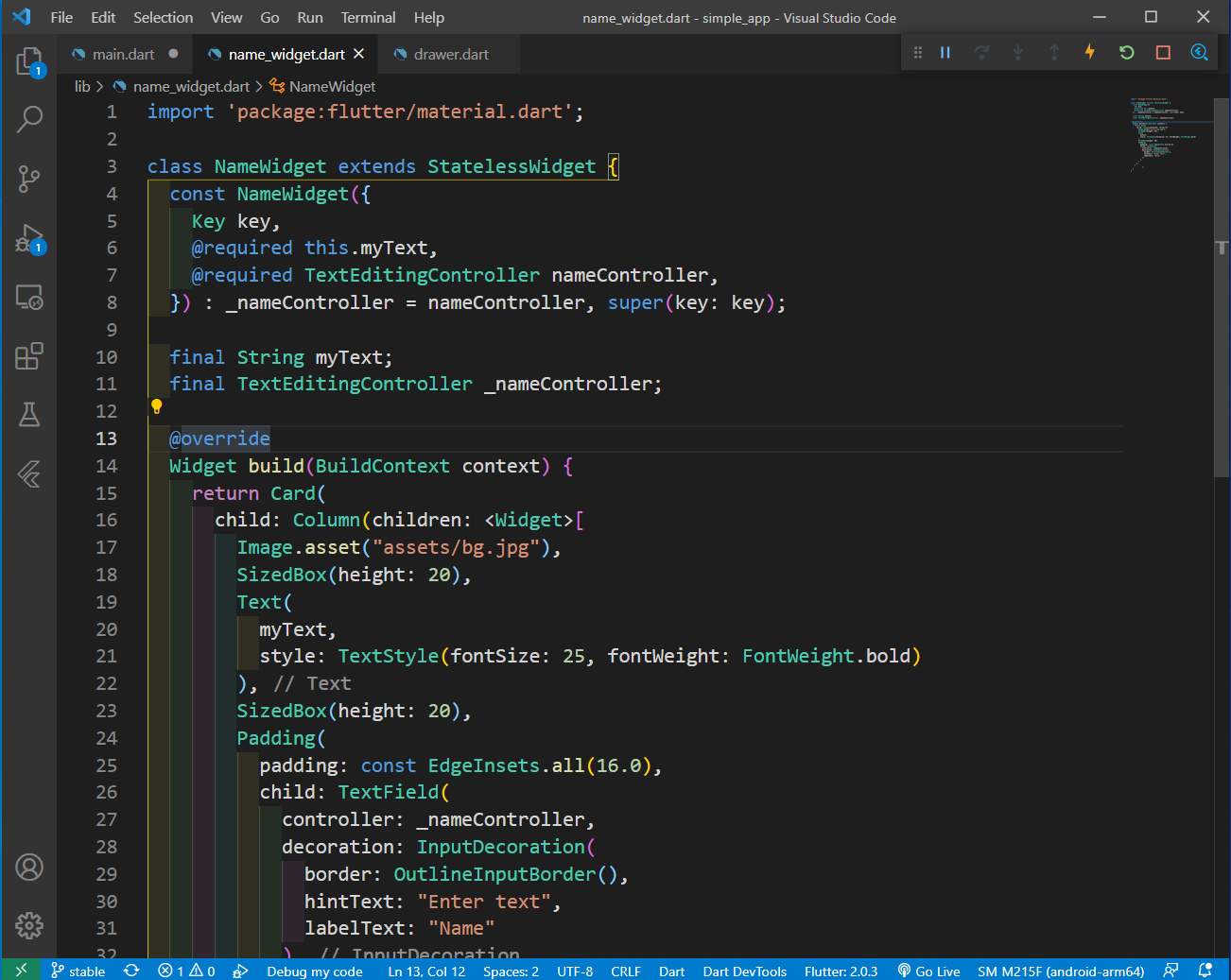Viewport: 1231px width, 980px height.
Task: Open the remote window indicator in status bar
Action: (21, 970)
